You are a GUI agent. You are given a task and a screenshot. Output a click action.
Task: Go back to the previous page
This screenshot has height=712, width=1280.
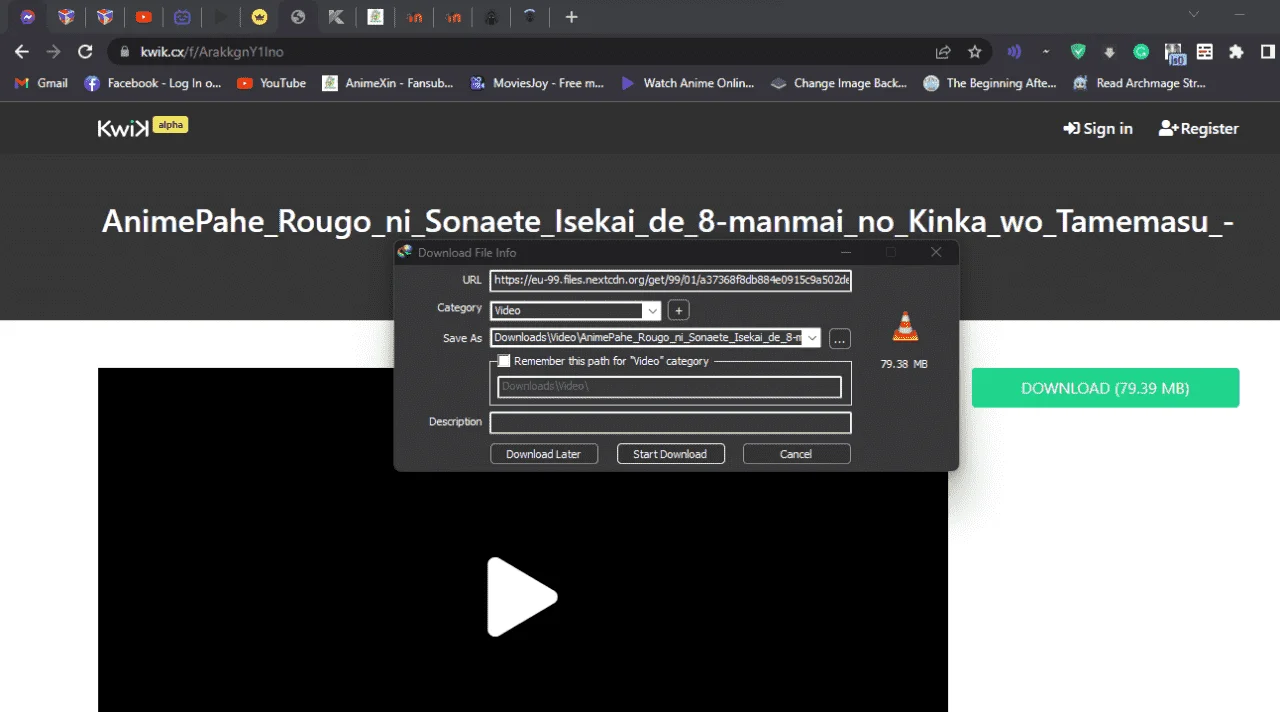[x=22, y=52]
